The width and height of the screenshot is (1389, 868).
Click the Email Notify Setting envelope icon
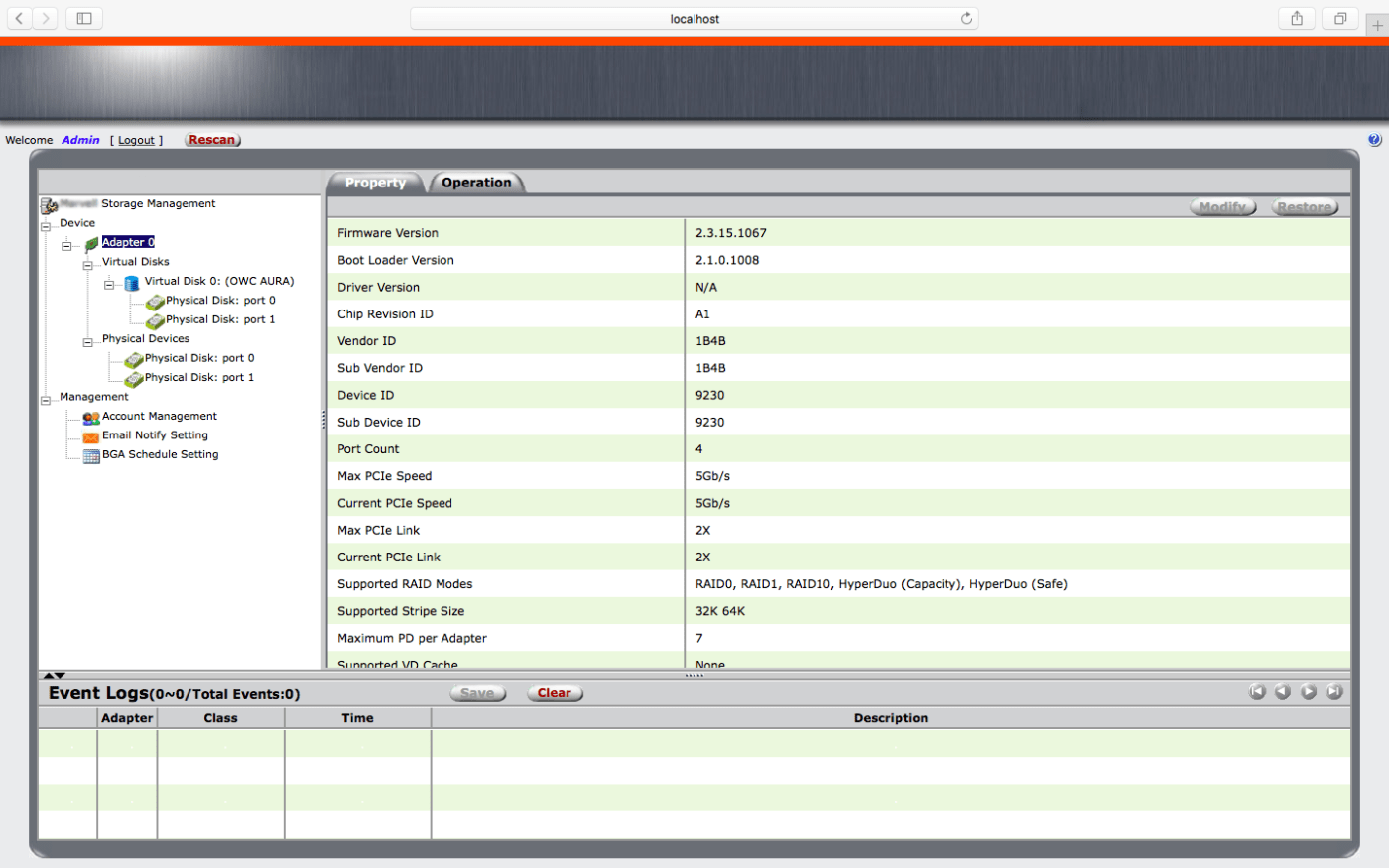pos(91,436)
